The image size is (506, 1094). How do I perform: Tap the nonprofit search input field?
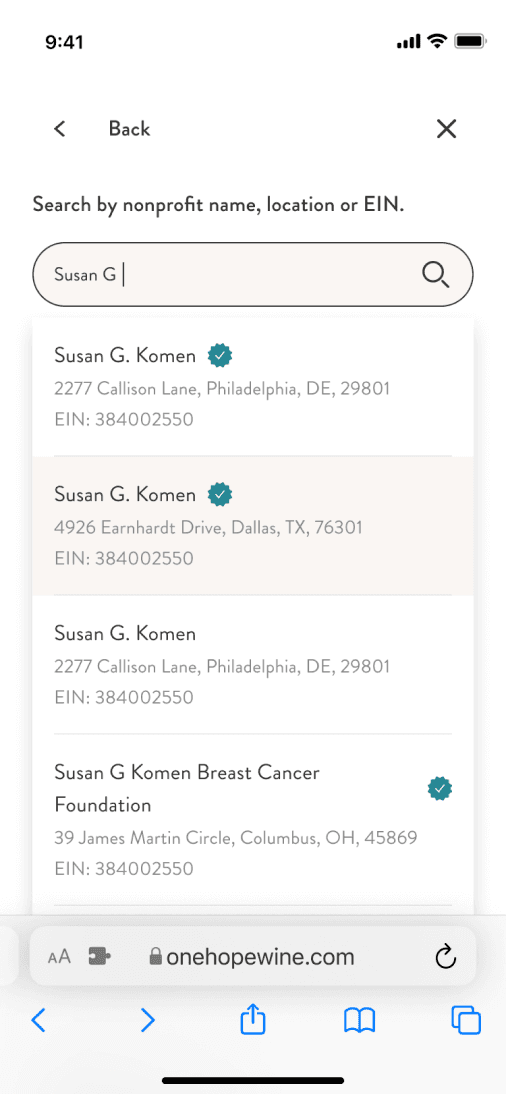point(253,275)
